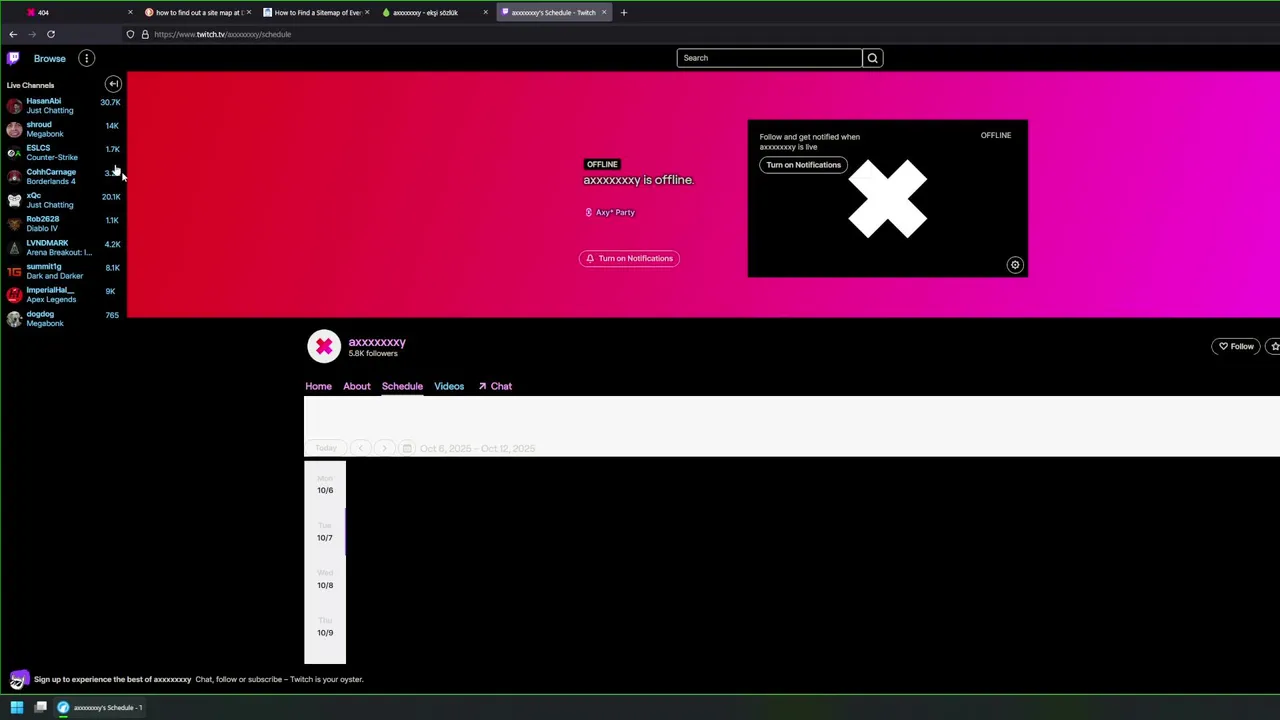Screen dimensions: 1280x720
Task: Open shroud live channel
Action: pyautogui.click(x=63, y=129)
